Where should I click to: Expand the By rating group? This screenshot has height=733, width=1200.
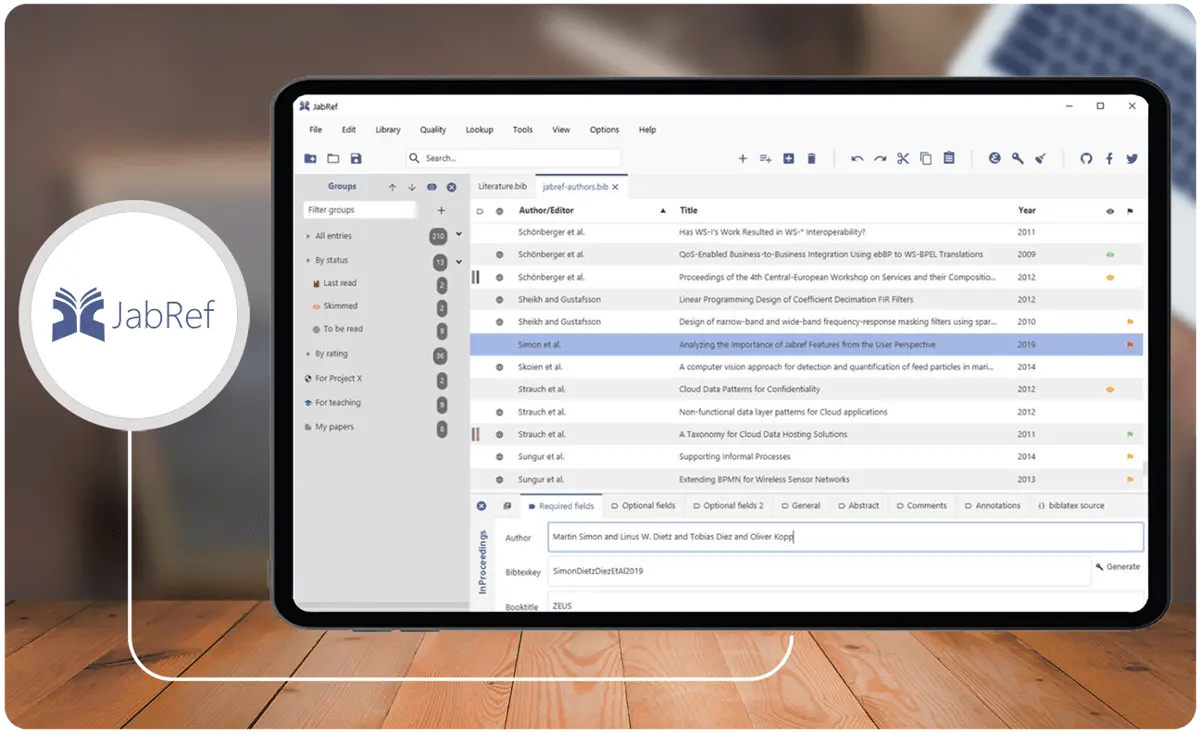point(308,354)
